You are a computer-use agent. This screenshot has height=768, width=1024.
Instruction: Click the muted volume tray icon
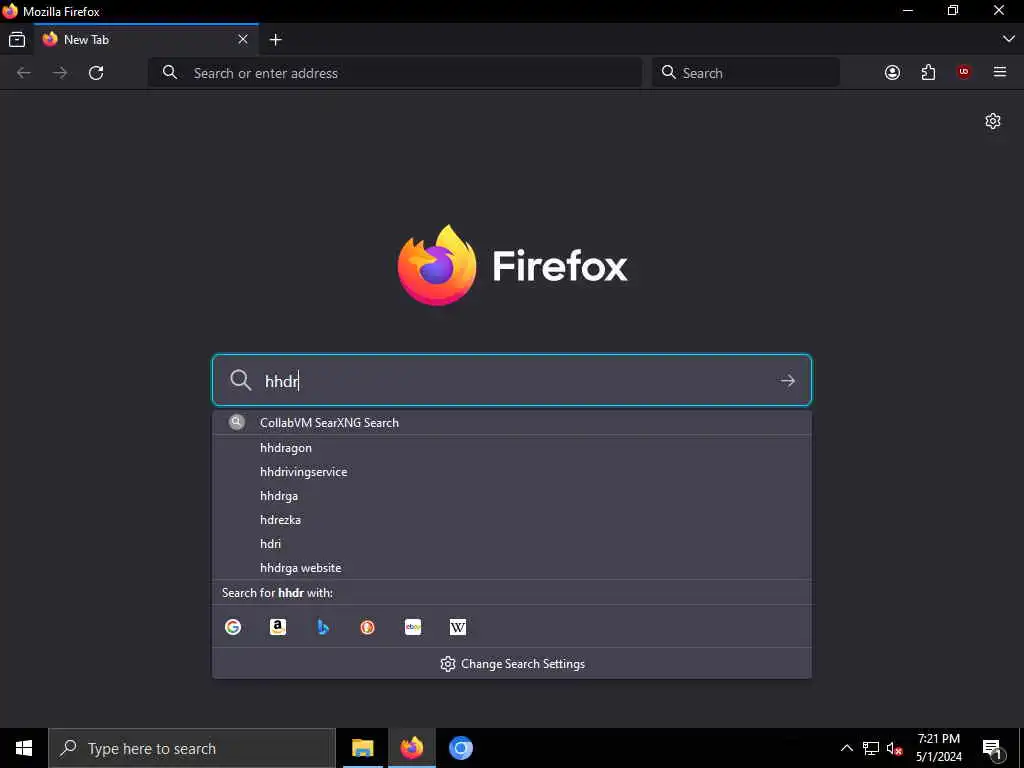[x=894, y=748]
